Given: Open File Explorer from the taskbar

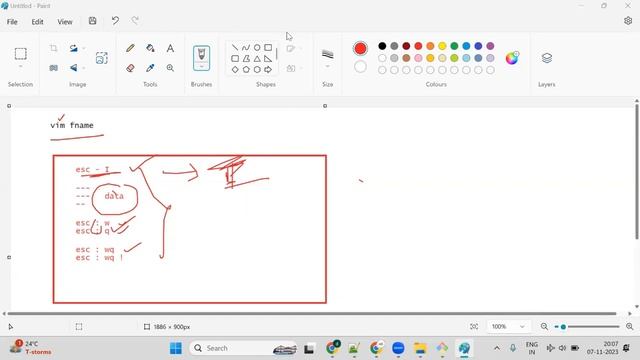Looking at the screenshot, I should [x=420, y=348].
